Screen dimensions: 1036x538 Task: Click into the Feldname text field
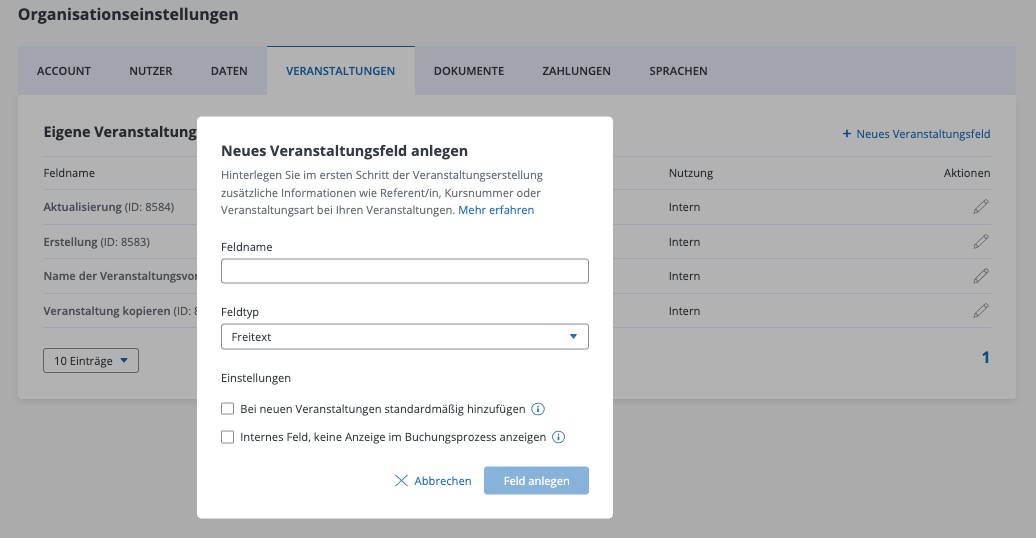pyautogui.click(x=404, y=271)
